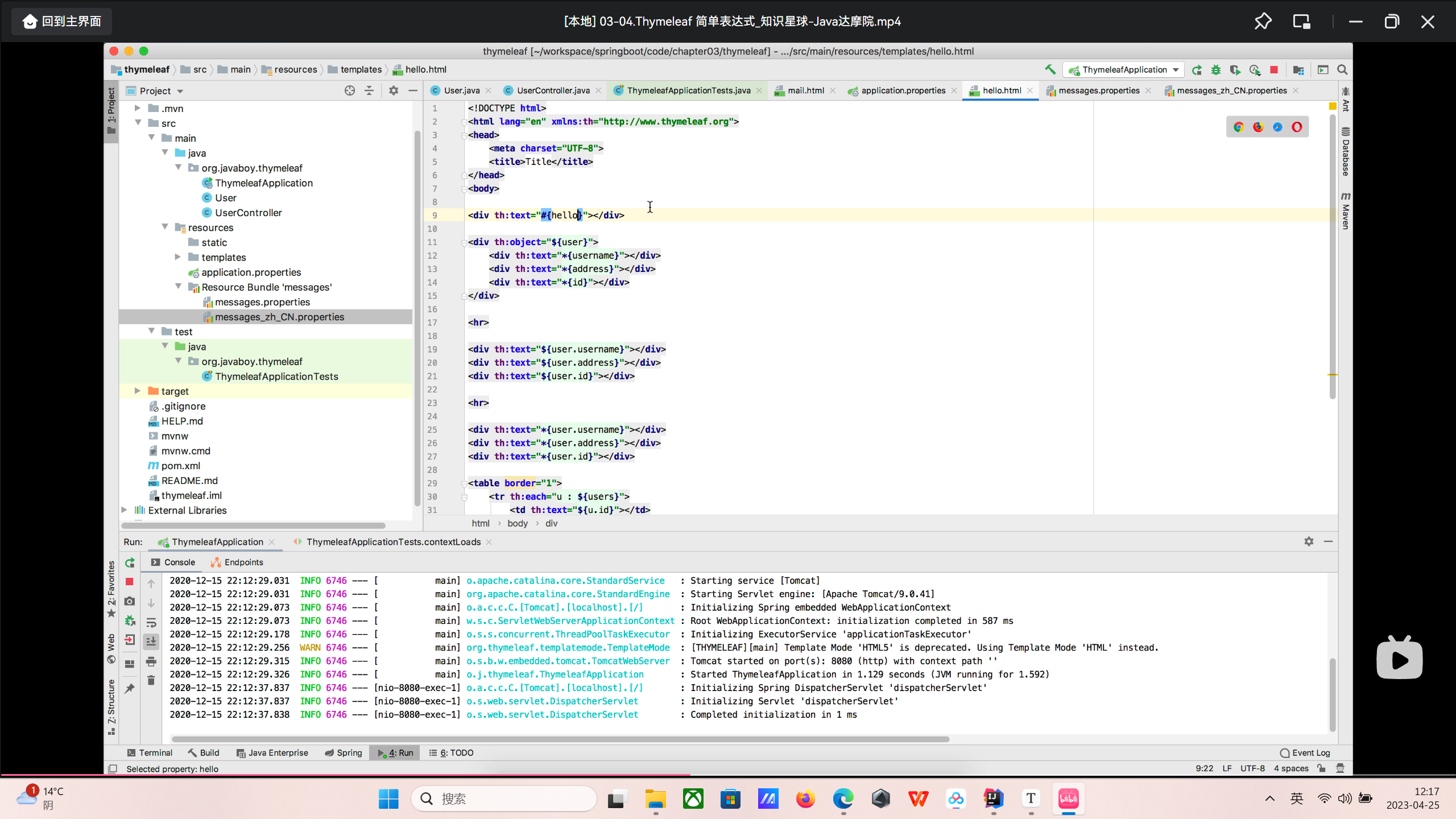The height and width of the screenshot is (819, 1456).
Task: Collapse the src folder
Action: click(x=137, y=123)
